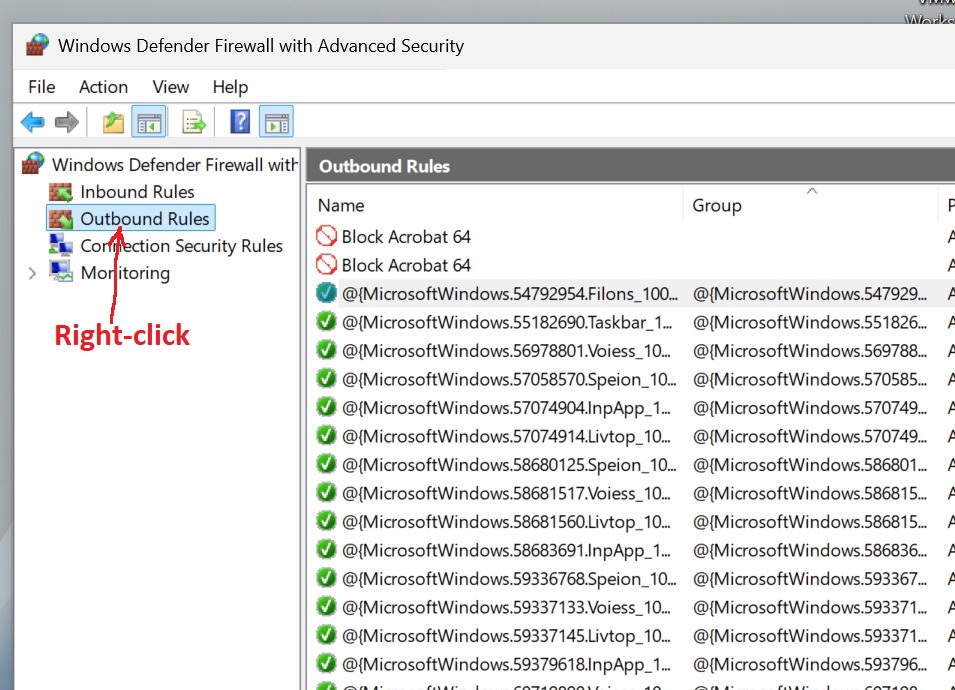The width and height of the screenshot is (955, 690).
Task: Select the 59337145.Livtop rule name
Action: (x=506, y=636)
